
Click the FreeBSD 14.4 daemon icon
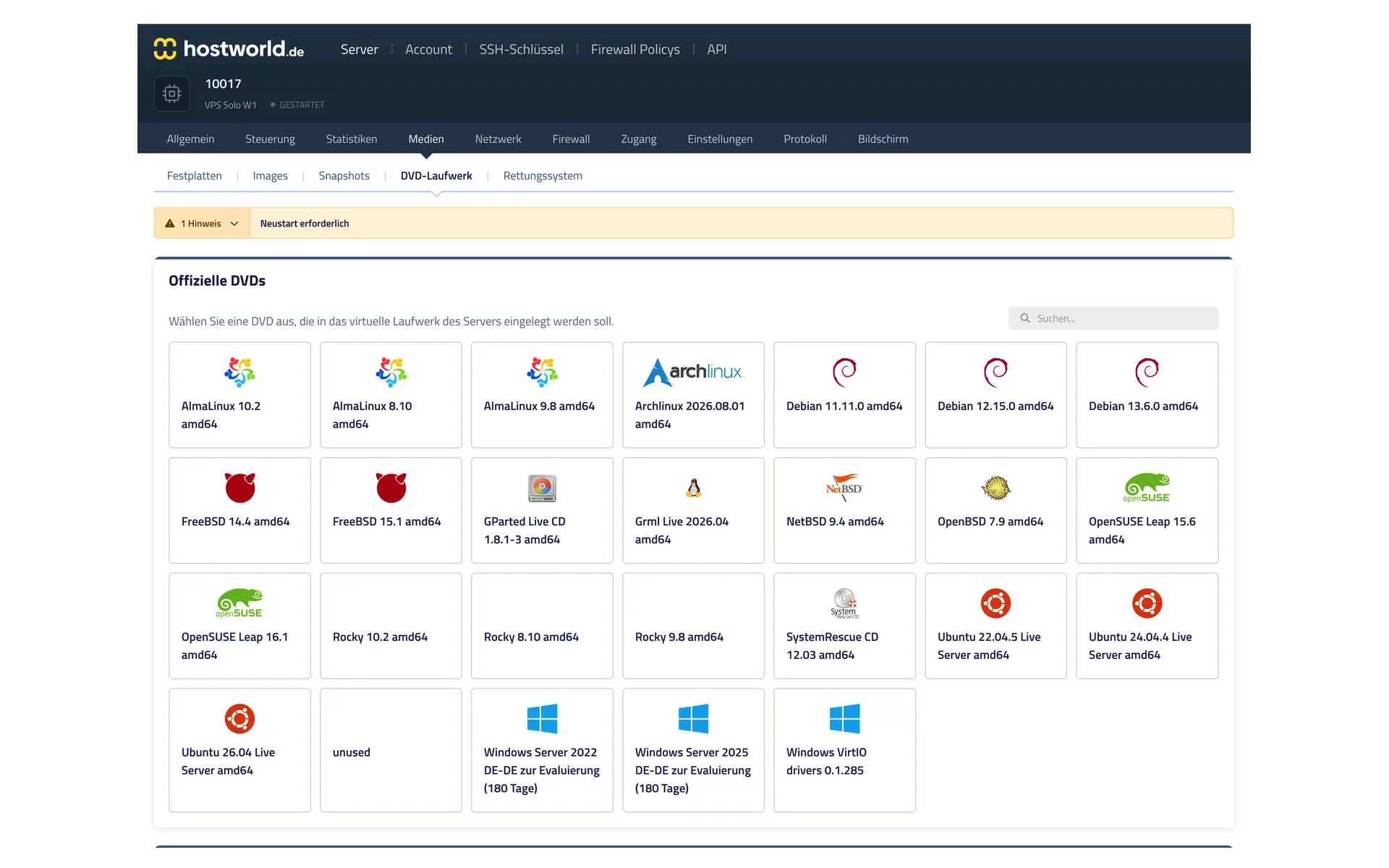click(x=239, y=488)
